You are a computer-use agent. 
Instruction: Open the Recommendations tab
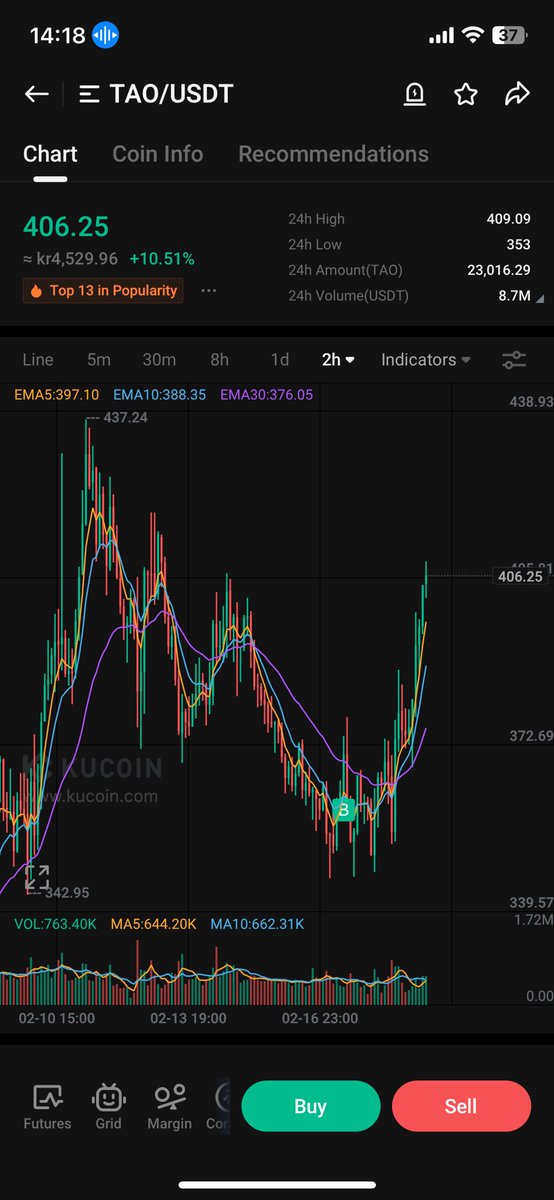(333, 154)
